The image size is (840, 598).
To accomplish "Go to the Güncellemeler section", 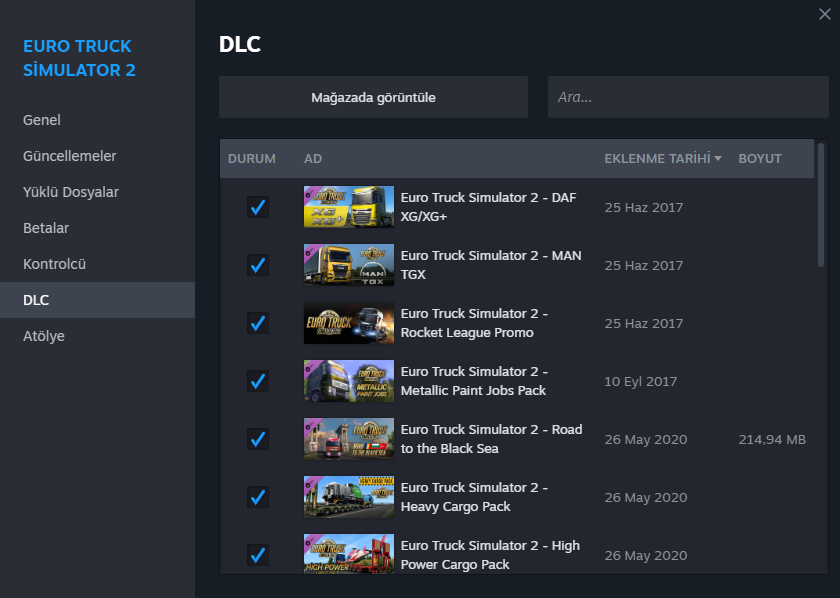I will [x=98, y=156].
